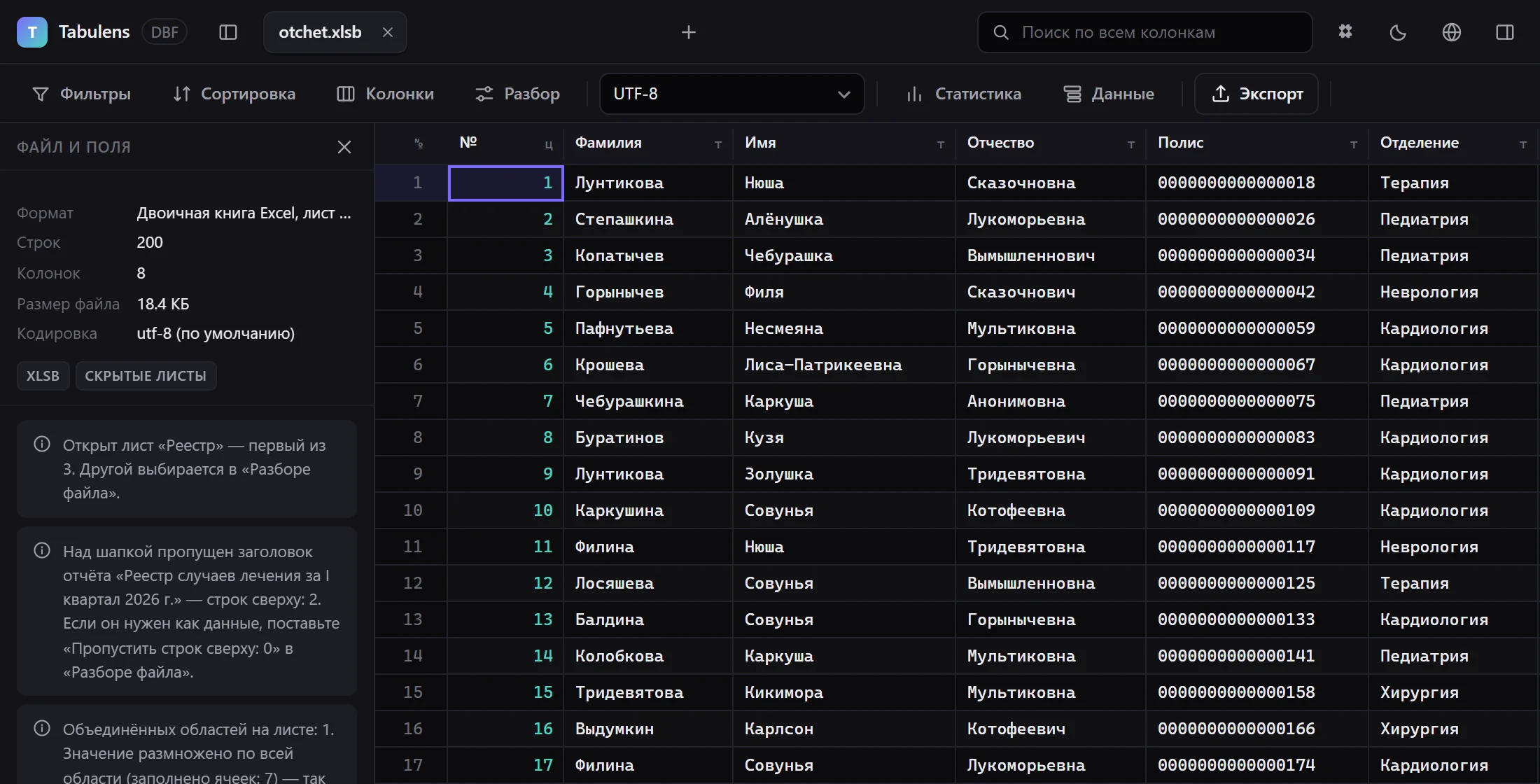Expand the UTF-8 encoding dropdown
1540x784 pixels.
(732, 94)
